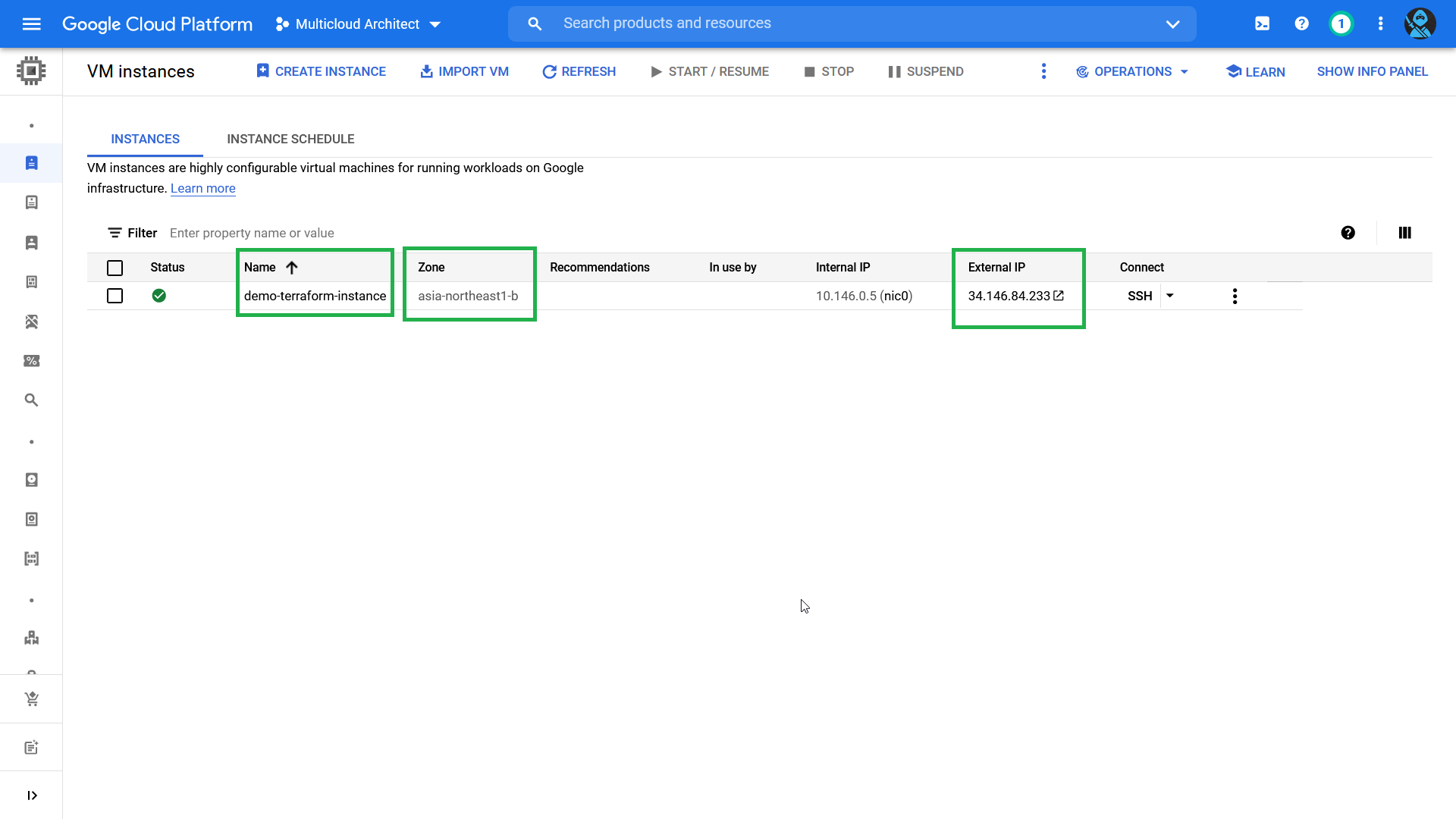
Task: Collapse the left navigation via bottom arrow icon
Action: click(x=31, y=795)
